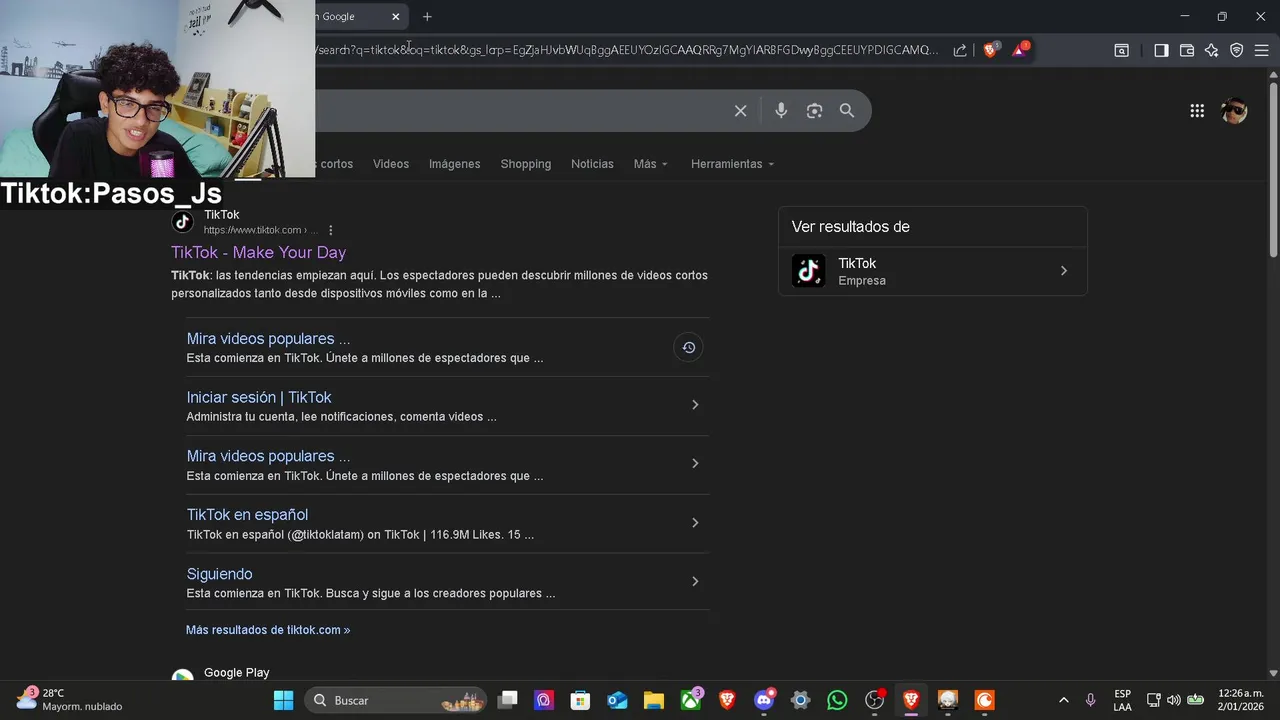
Task: Open the three-dot menu for TikTok result
Action: 331,230
